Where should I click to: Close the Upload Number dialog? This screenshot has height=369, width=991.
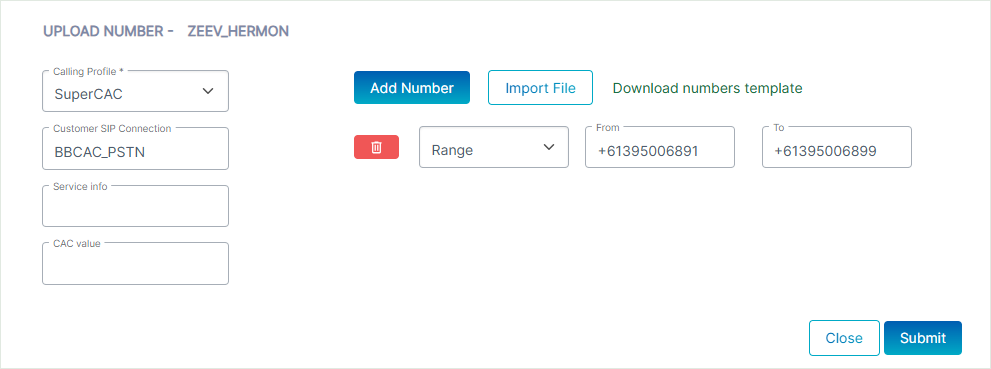point(844,338)
